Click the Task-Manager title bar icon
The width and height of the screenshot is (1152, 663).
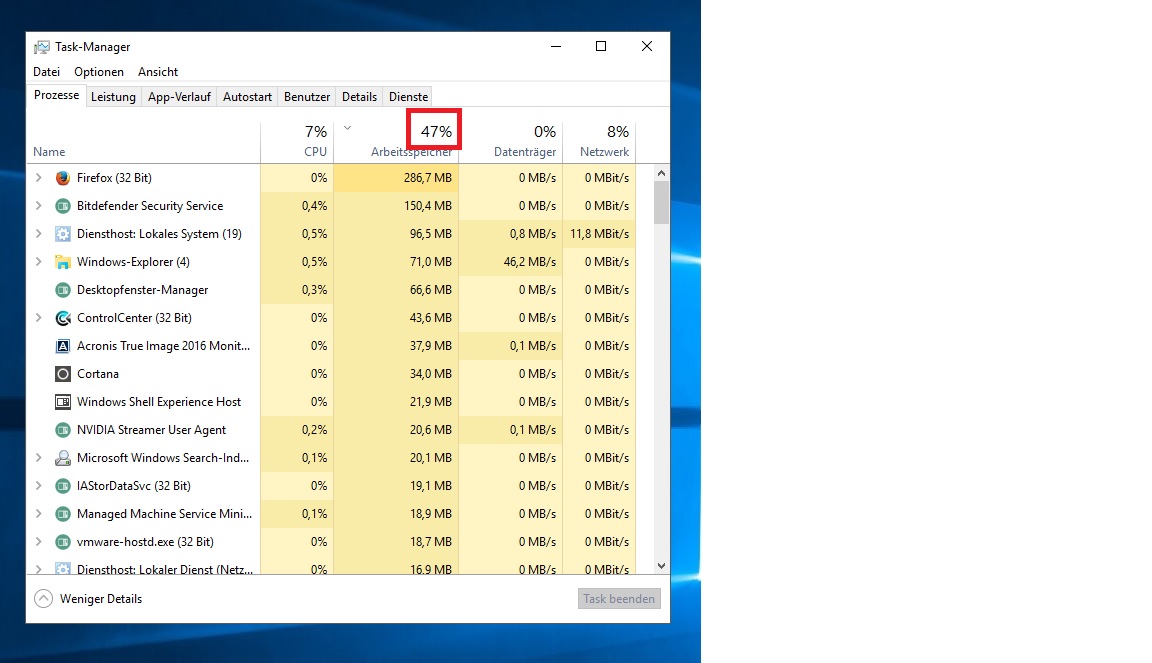(x=42, y=47)
